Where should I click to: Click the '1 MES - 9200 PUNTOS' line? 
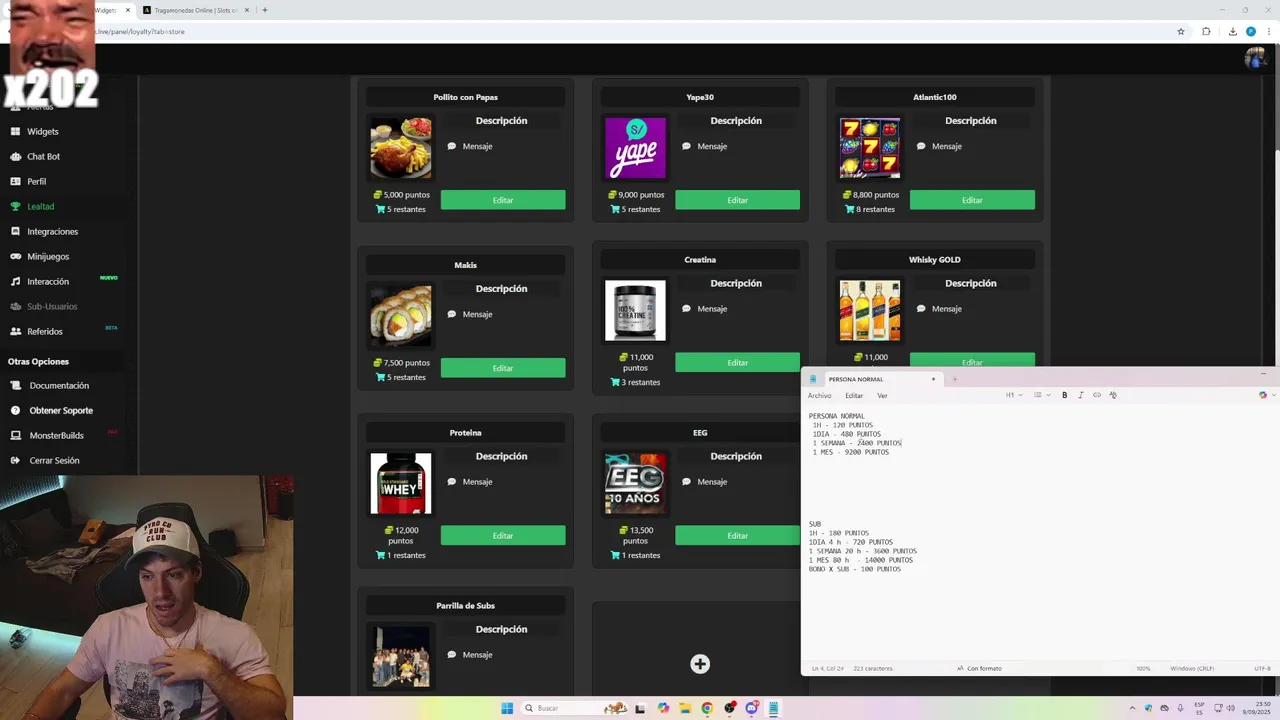[851, 452]
